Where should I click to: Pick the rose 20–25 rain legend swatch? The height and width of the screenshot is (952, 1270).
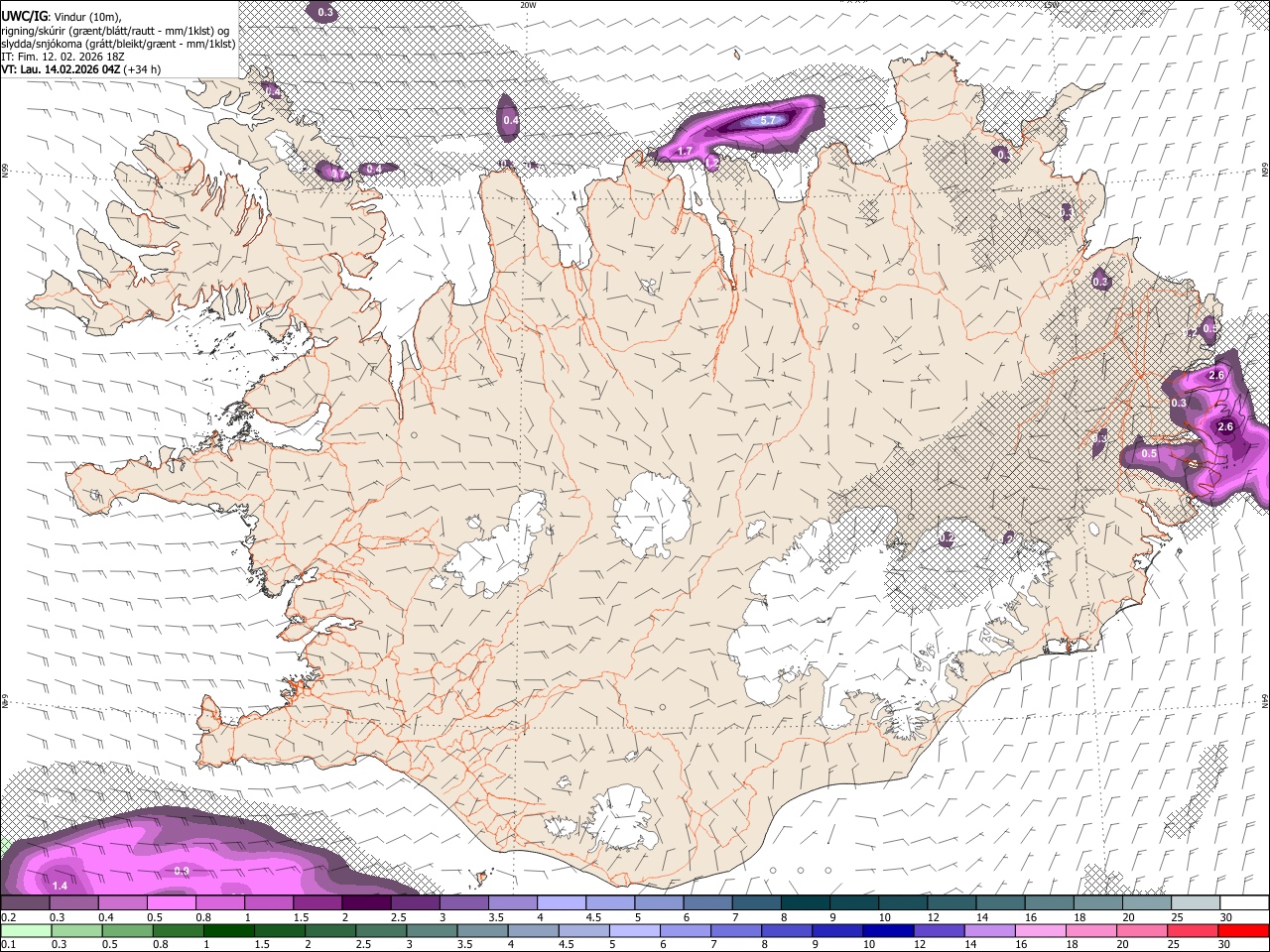(x=1141, y=931)
